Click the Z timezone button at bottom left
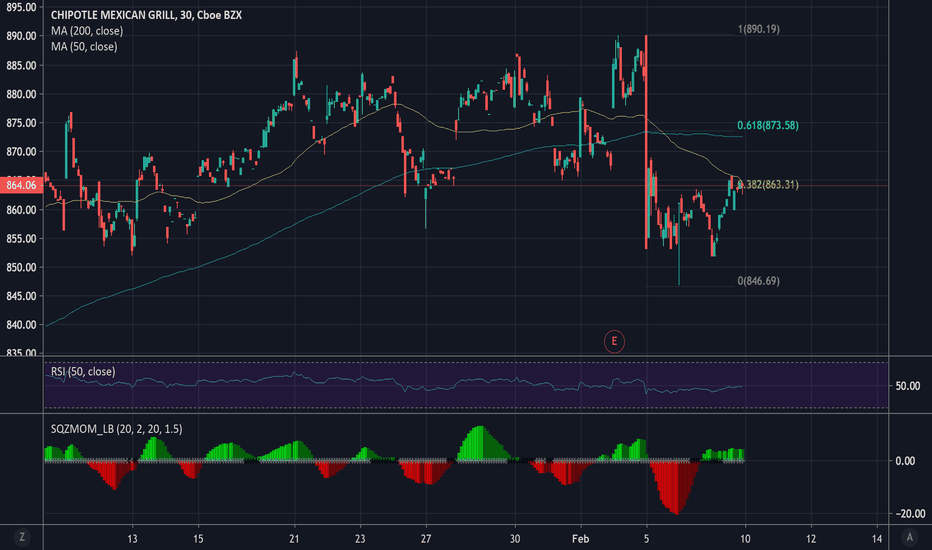 (x=22, y=538)
